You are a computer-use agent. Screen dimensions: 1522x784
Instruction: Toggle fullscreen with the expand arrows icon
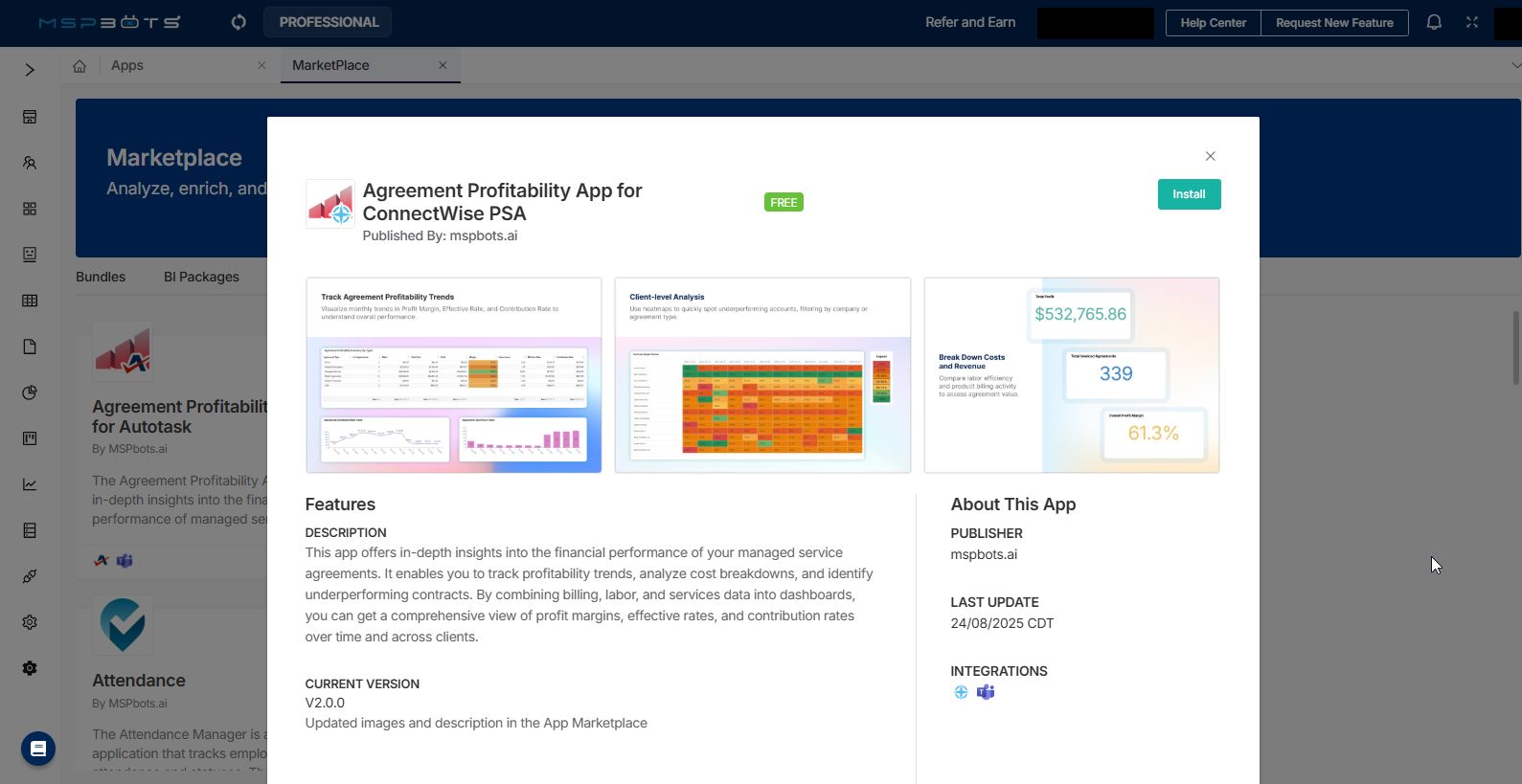point(1472,22)
